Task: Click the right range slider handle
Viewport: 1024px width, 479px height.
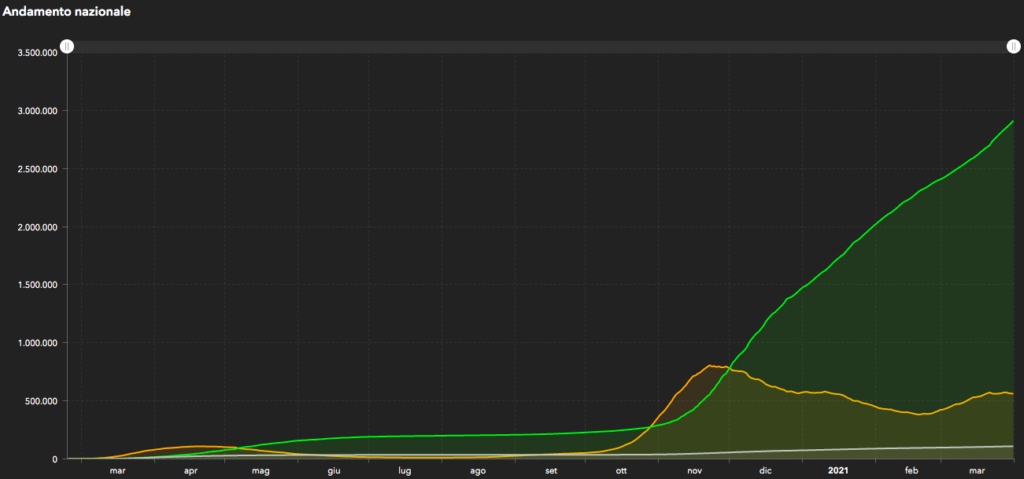Action: tap(1013, 47)
